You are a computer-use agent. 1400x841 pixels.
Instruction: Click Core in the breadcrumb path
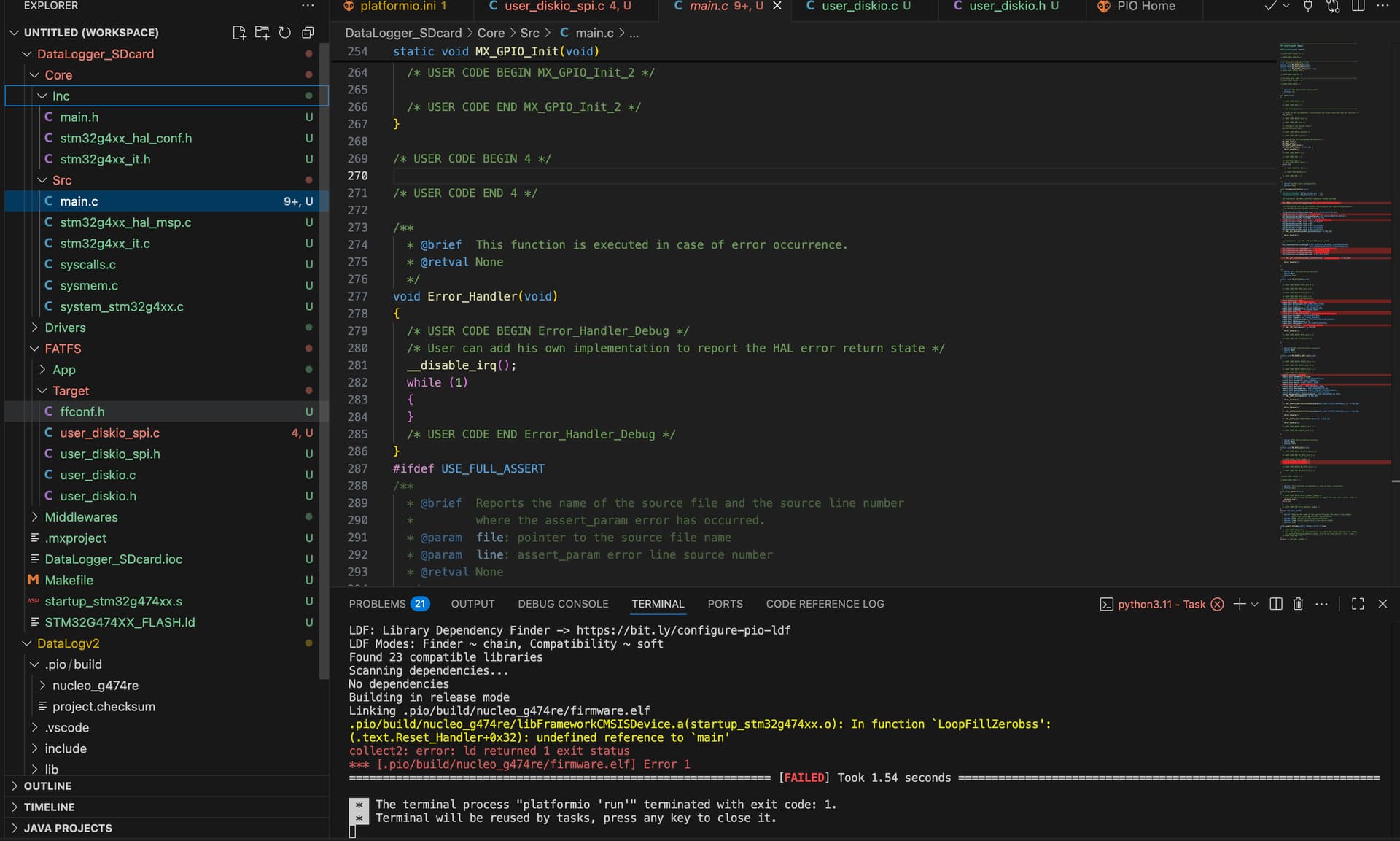tap(491, 33)
